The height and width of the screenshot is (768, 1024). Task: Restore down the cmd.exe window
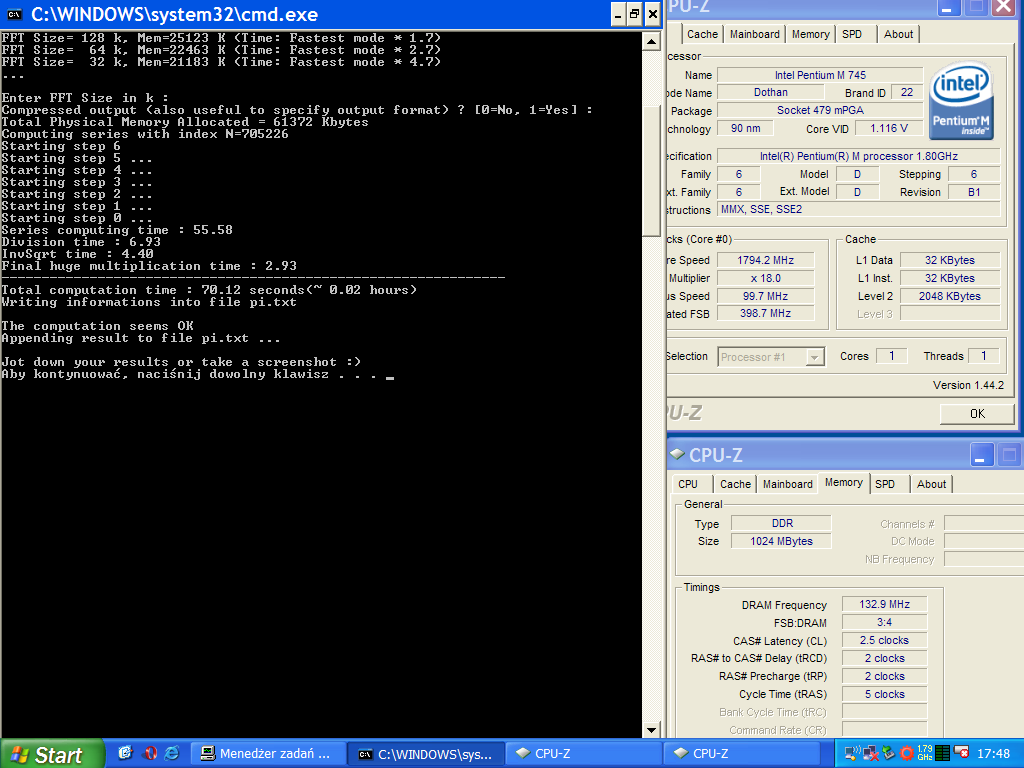pos(634,14)
